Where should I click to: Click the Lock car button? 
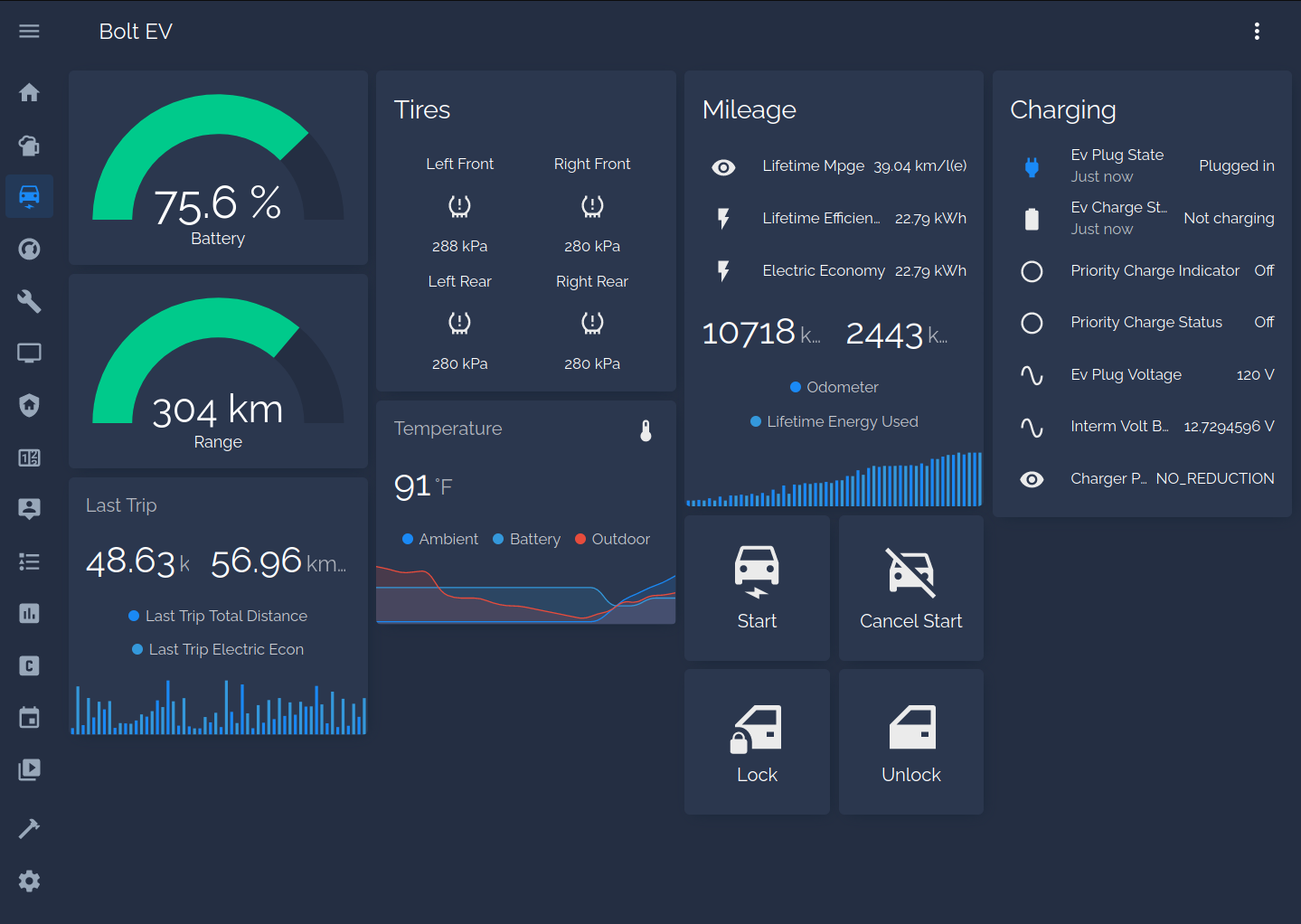[x=757, y=742]
